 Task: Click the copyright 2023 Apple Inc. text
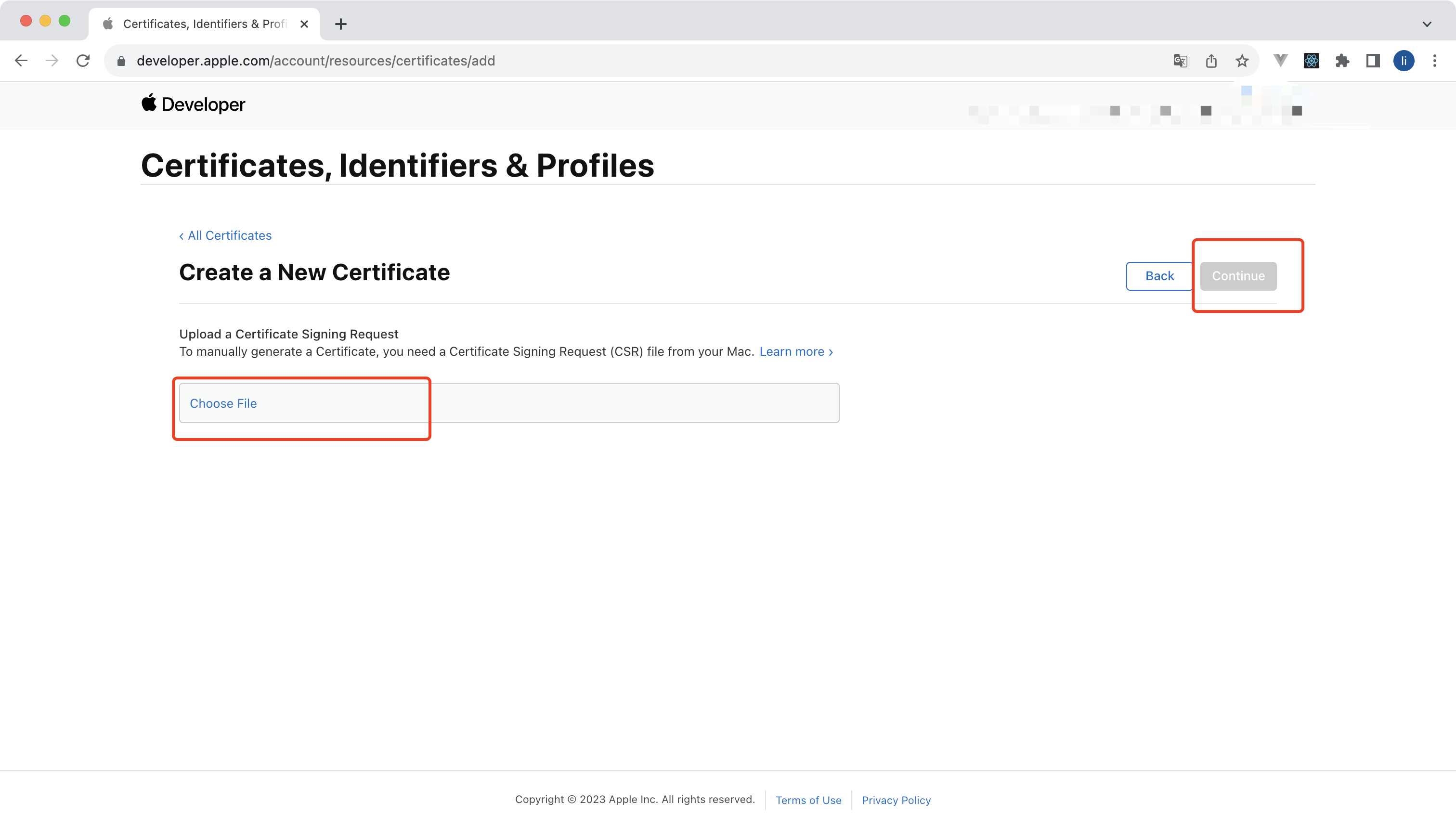(634, 799)
